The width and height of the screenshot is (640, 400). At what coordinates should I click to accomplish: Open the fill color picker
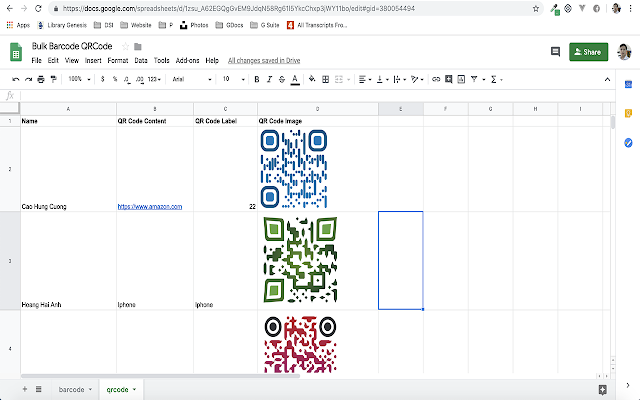(312, 79)
